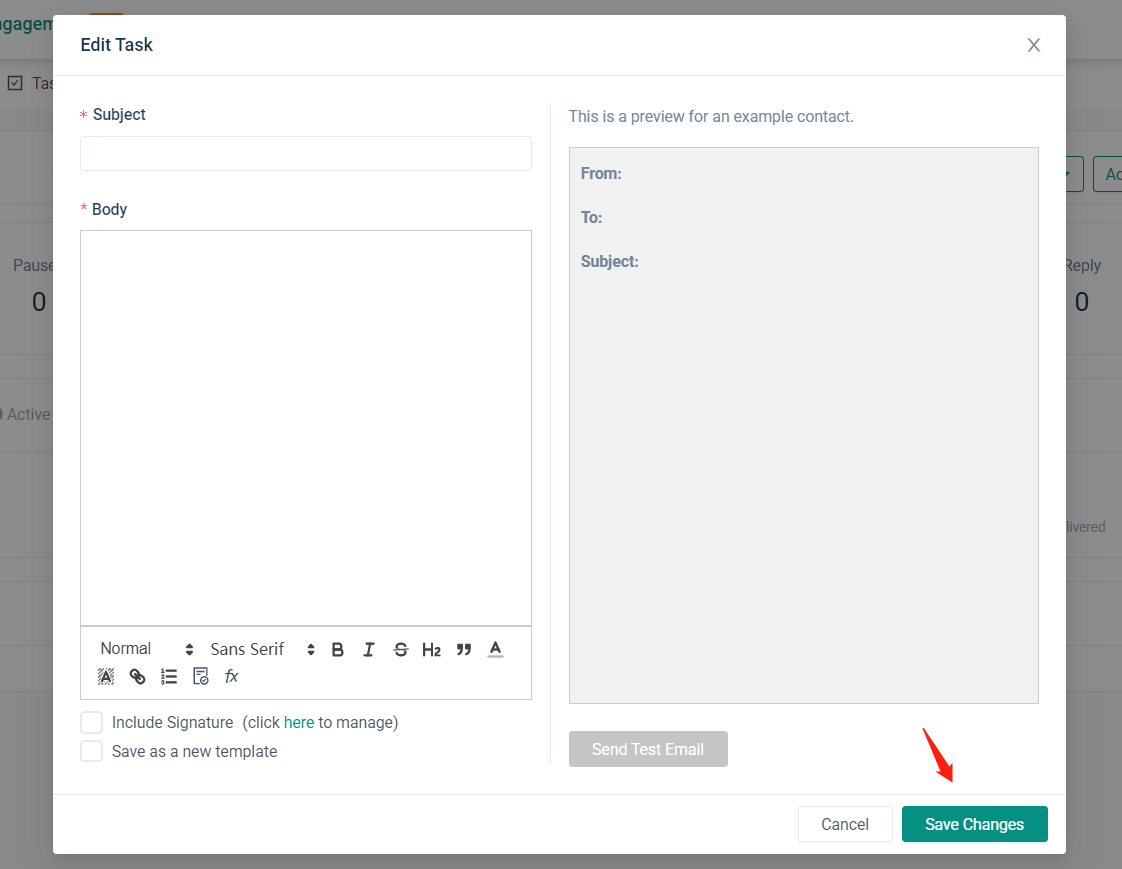Follow the 'here' link to manage signatures
Image resolution: width=1122 pixels, height=869 pixels.
click(299, 722)
